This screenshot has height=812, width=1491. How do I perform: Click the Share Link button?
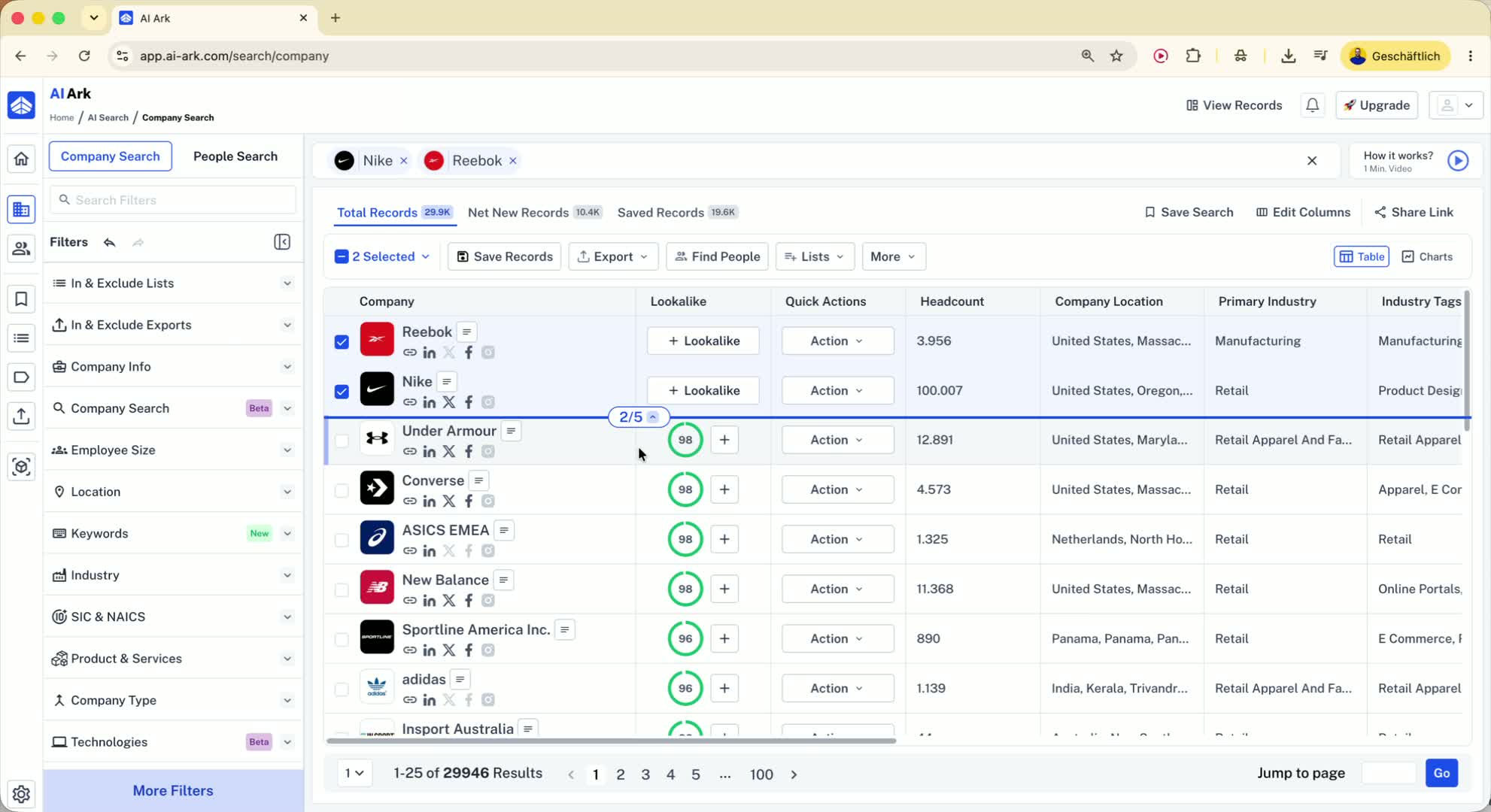point(1414,213)
